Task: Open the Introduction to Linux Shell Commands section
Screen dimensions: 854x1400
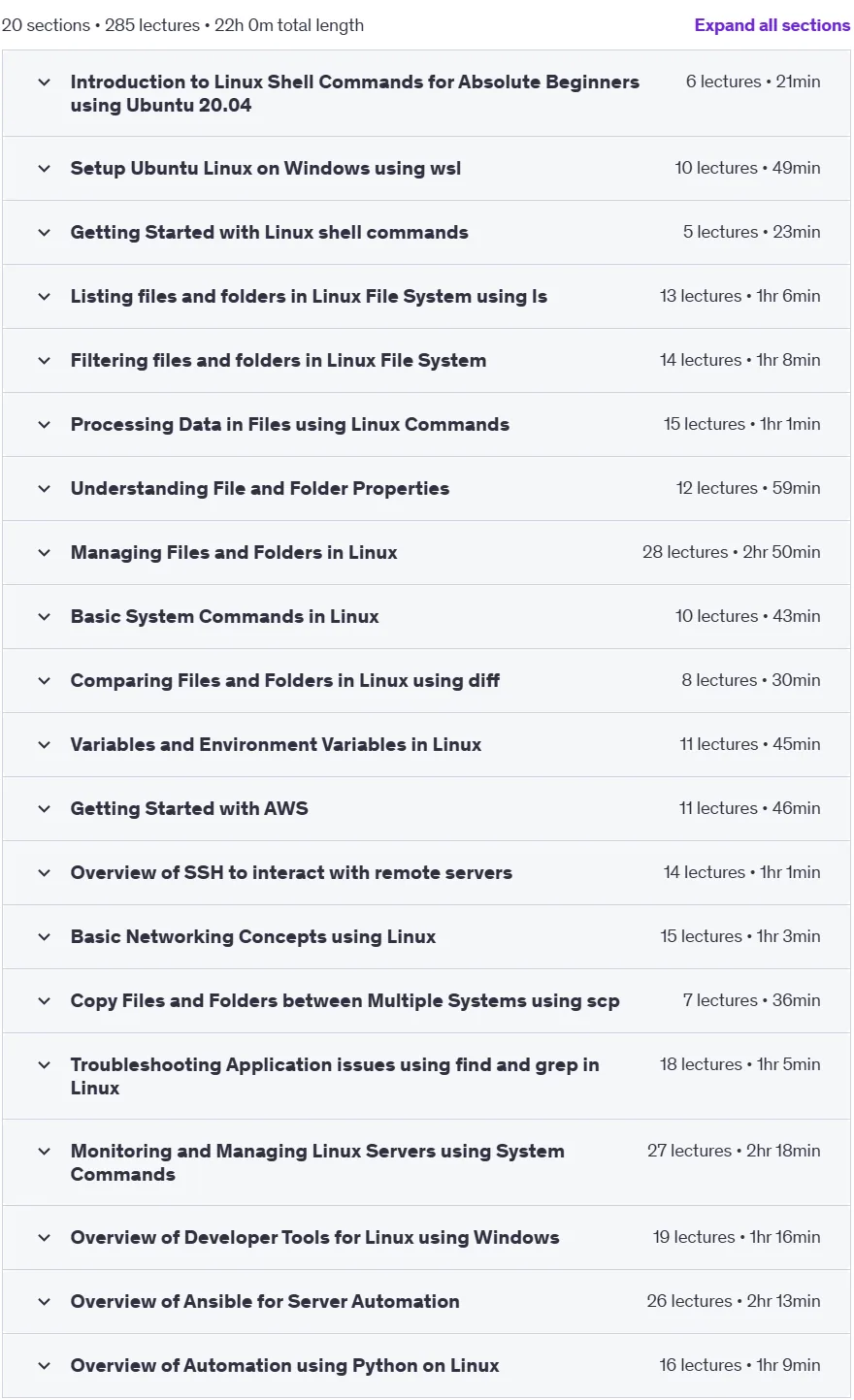Action: tap(355, 93)
